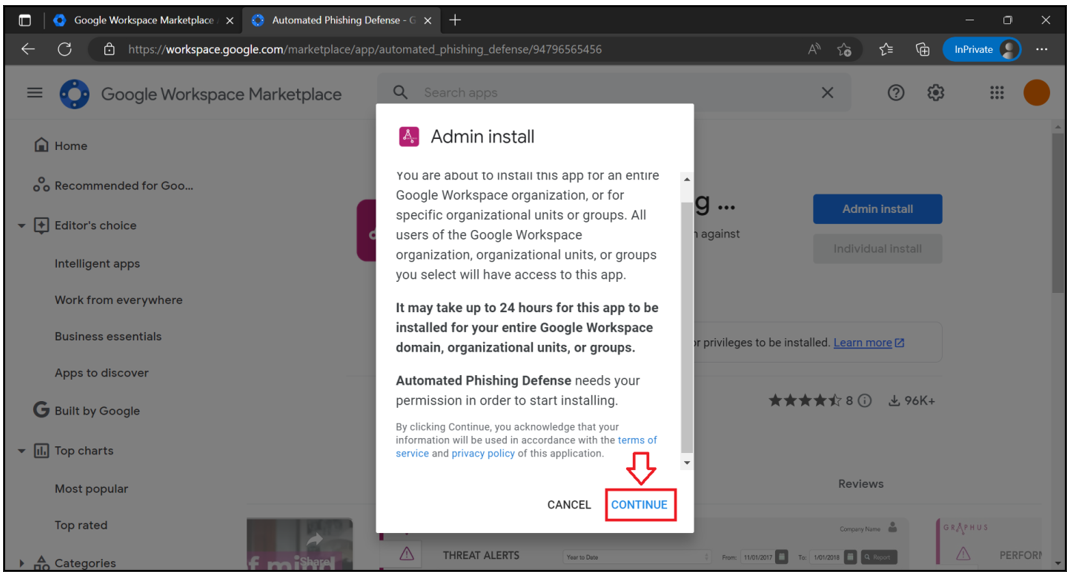The image size is (1072, 577).
Task: Click the app video thumbnail with share arrow
Action: click(x=300, y=544)
